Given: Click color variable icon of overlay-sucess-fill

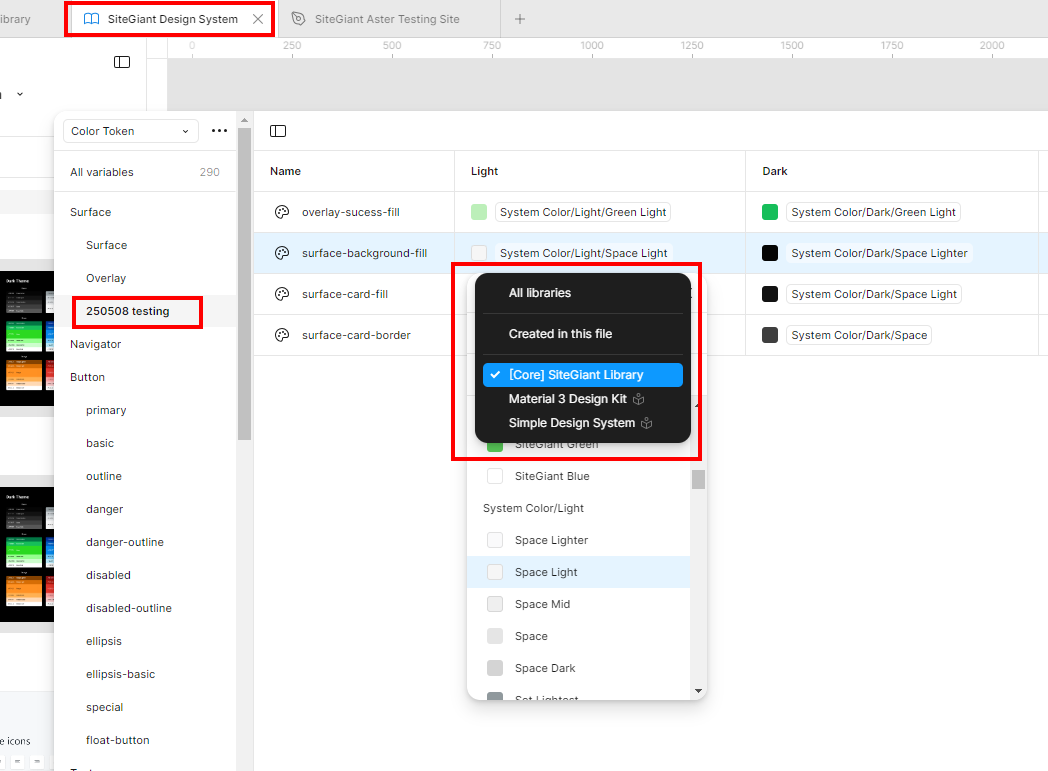Looking at the screenshot, I should point(282,212).
